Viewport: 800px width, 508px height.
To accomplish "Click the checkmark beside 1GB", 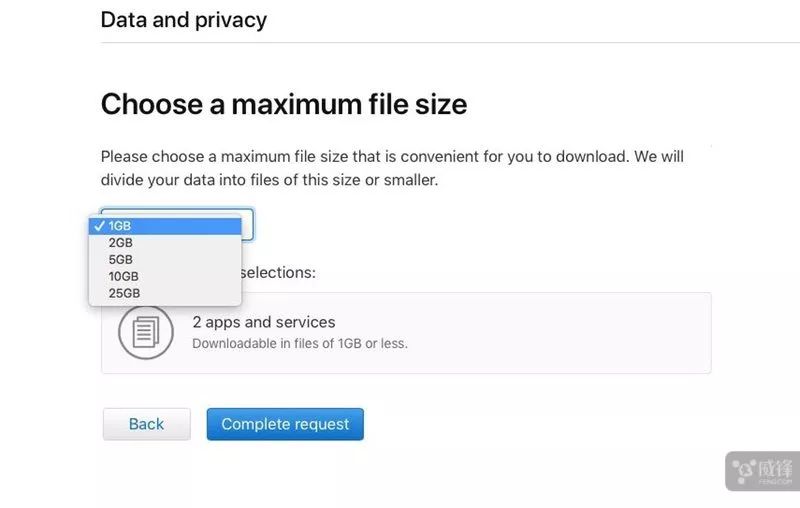I will (100, 226).
